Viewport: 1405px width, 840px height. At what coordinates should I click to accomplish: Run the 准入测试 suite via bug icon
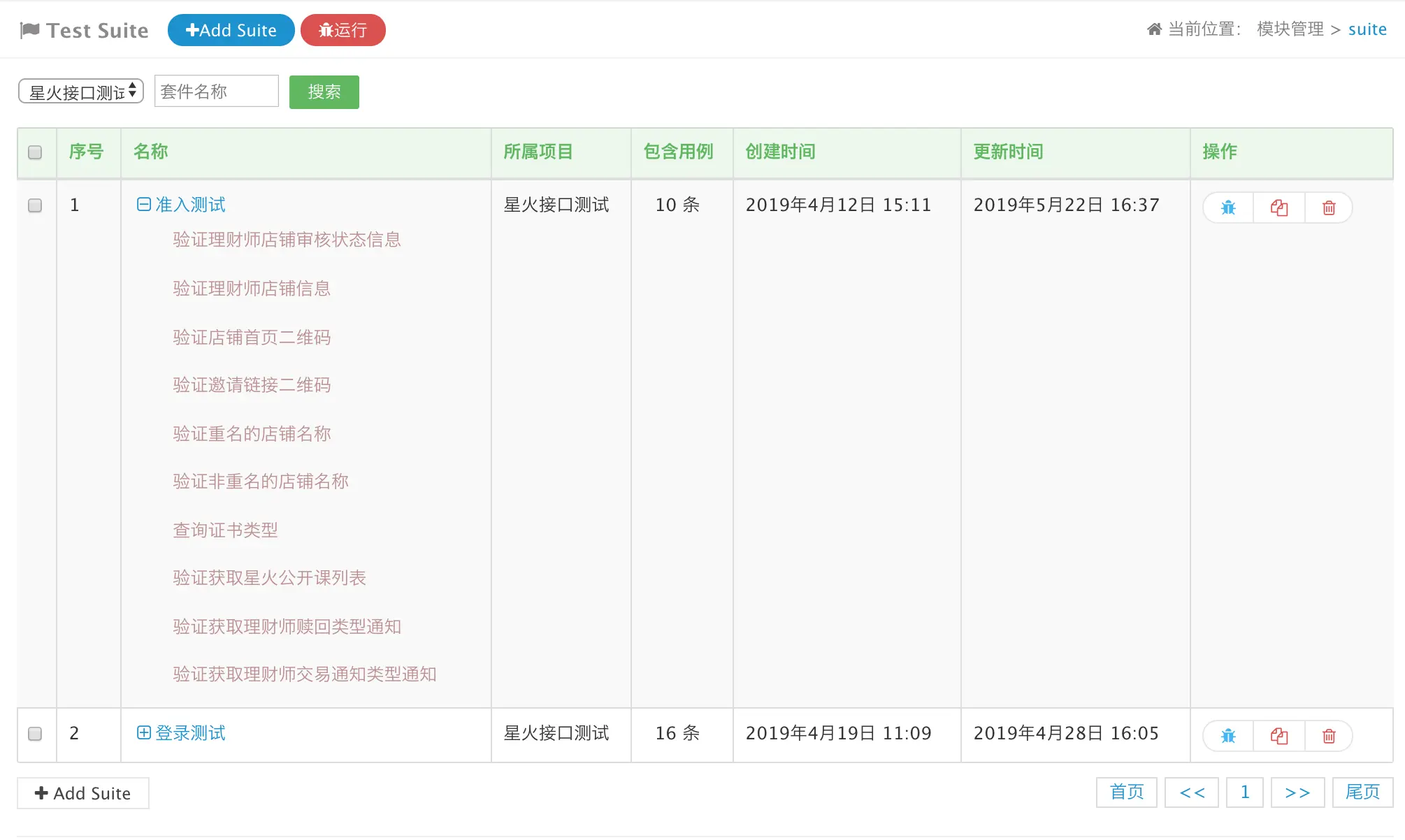pos(1228,208)
